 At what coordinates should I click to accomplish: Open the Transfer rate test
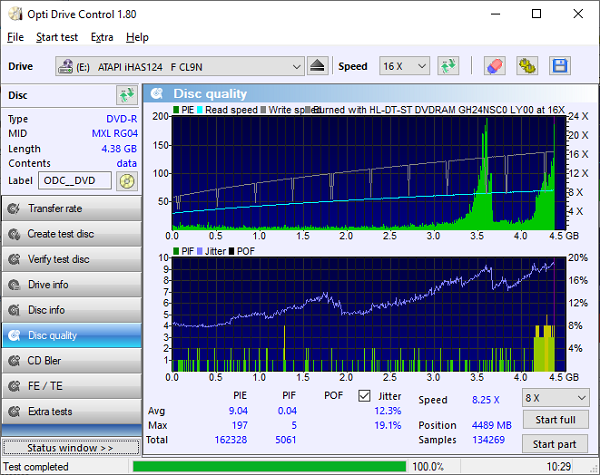coord(71,209)
